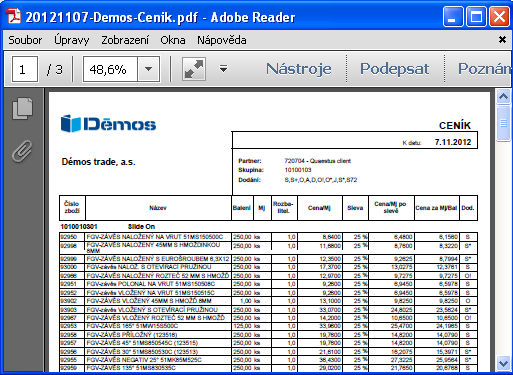Image resolution: width=513 pixels, height=375 pixels.
Task: Open the Podepsat pane
Action: 394,69
